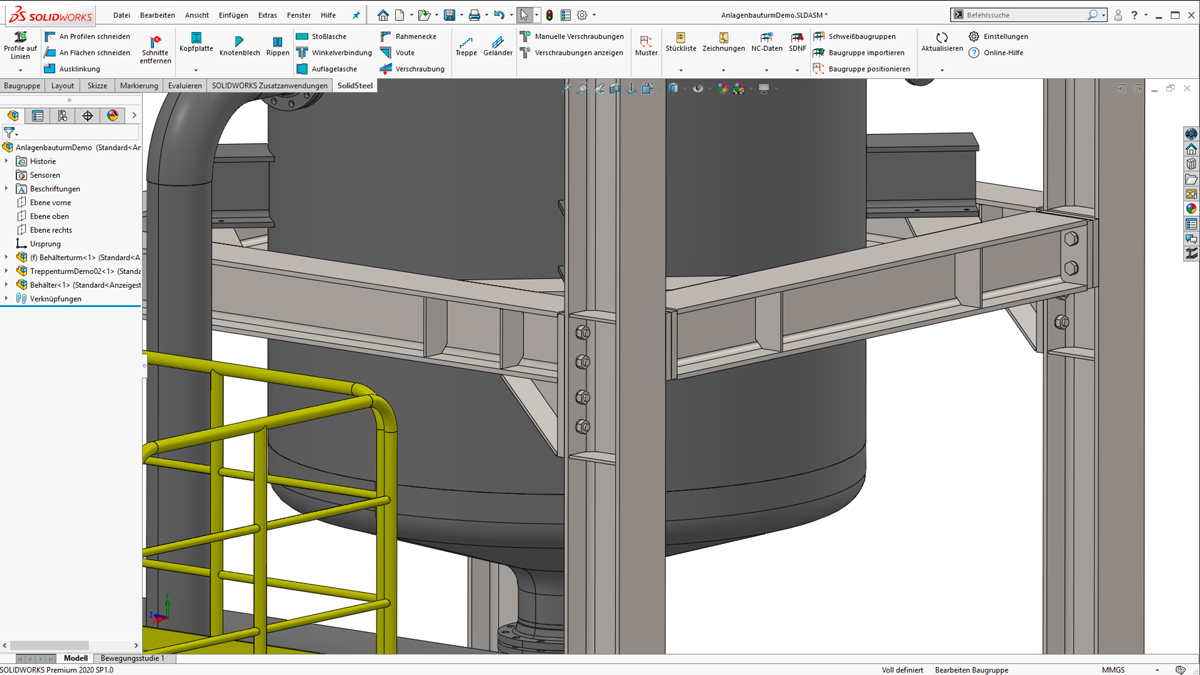This screenshot has width=1200, height=675.
Task: Click the Schnitte entfernen icon
Action: click(155, 41)
